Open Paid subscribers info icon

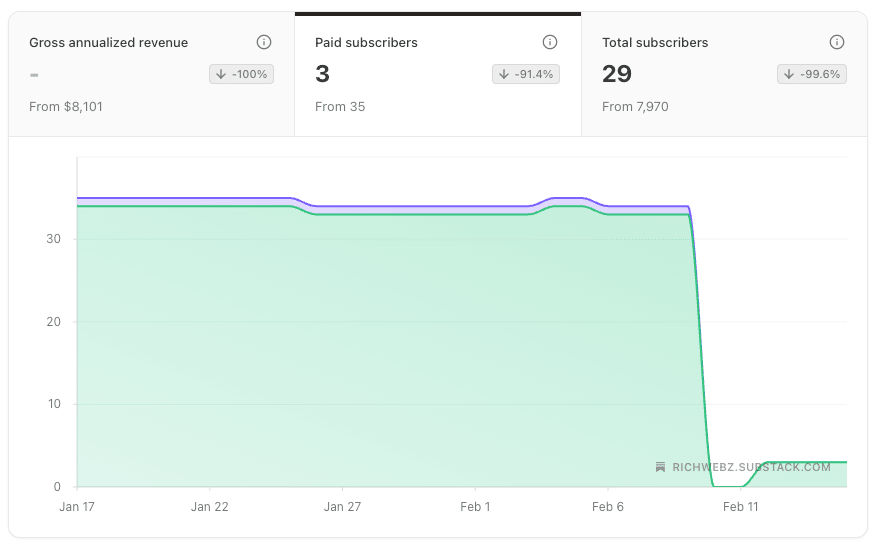click(550, 42)
